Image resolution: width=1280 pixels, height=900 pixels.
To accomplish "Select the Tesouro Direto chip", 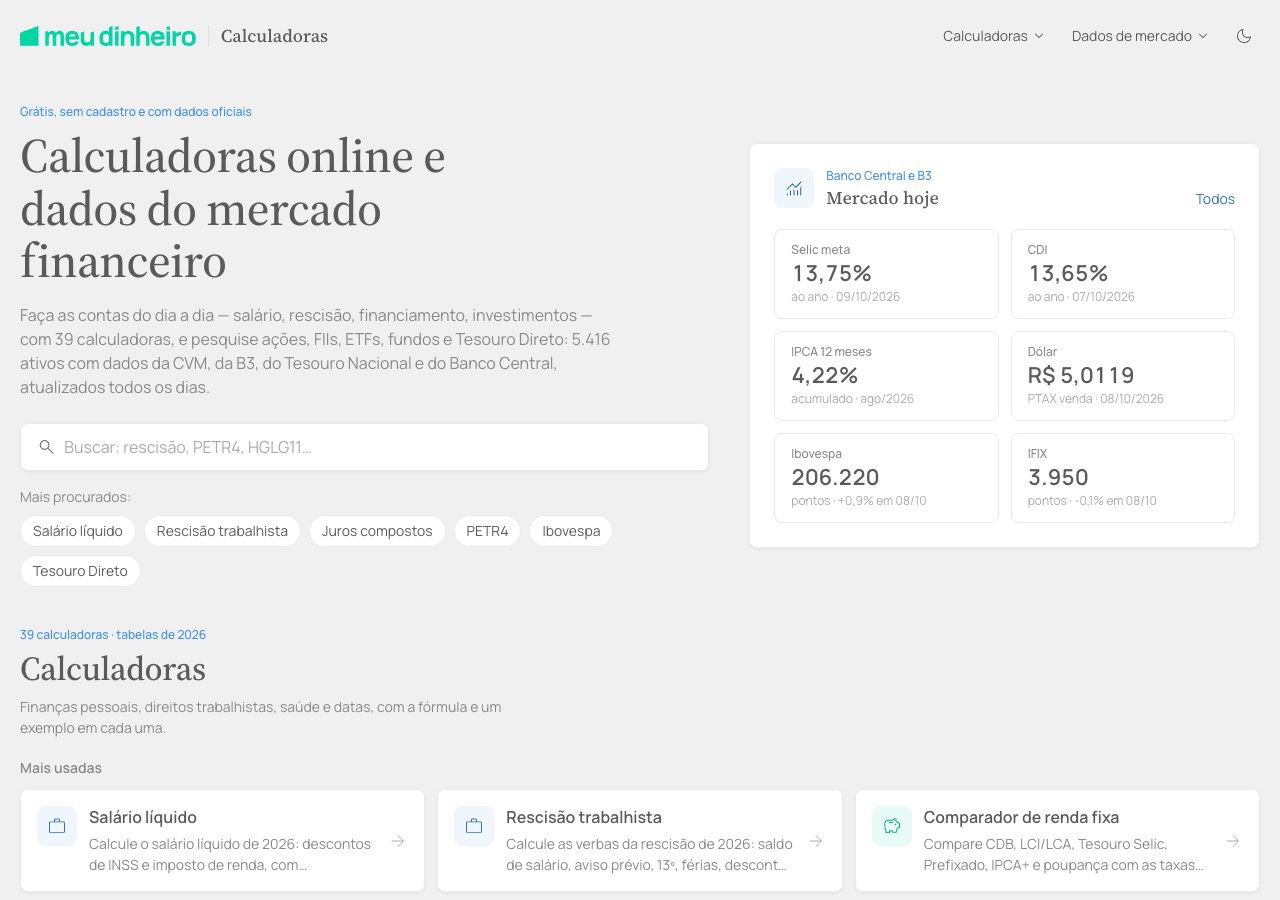I will [x=80, y=571].
